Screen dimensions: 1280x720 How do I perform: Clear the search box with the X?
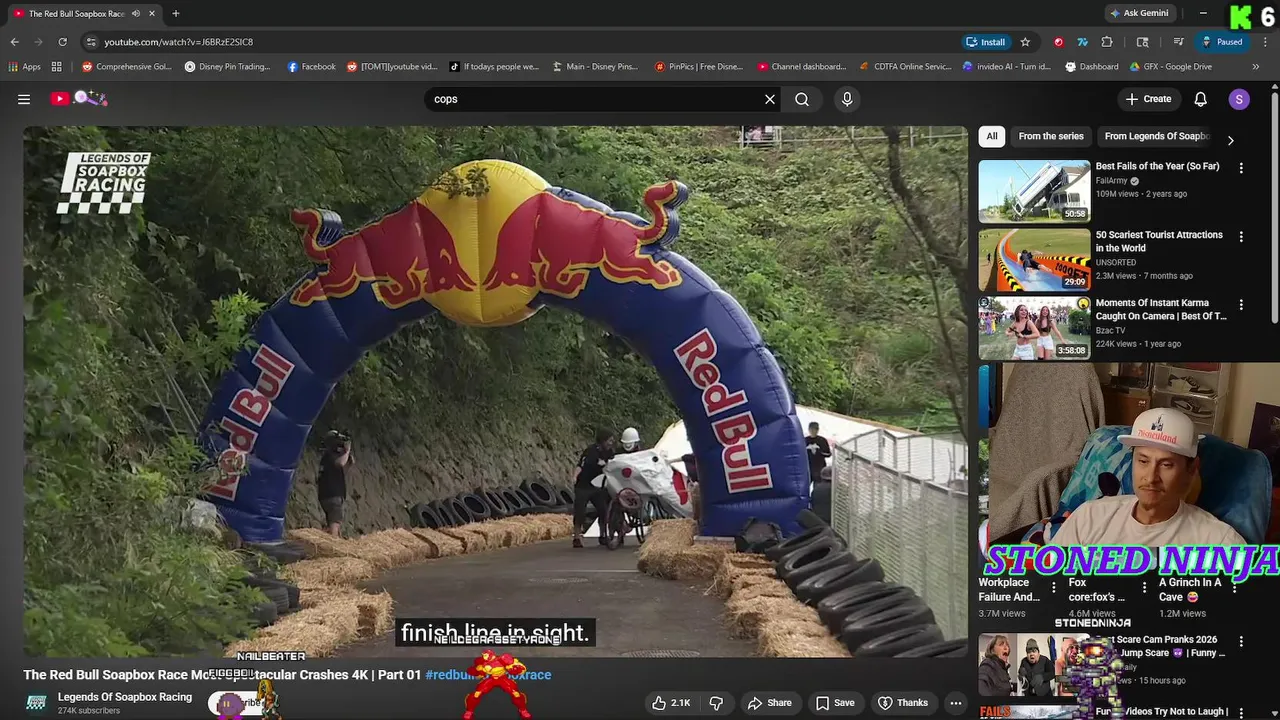tap(770, 99)
